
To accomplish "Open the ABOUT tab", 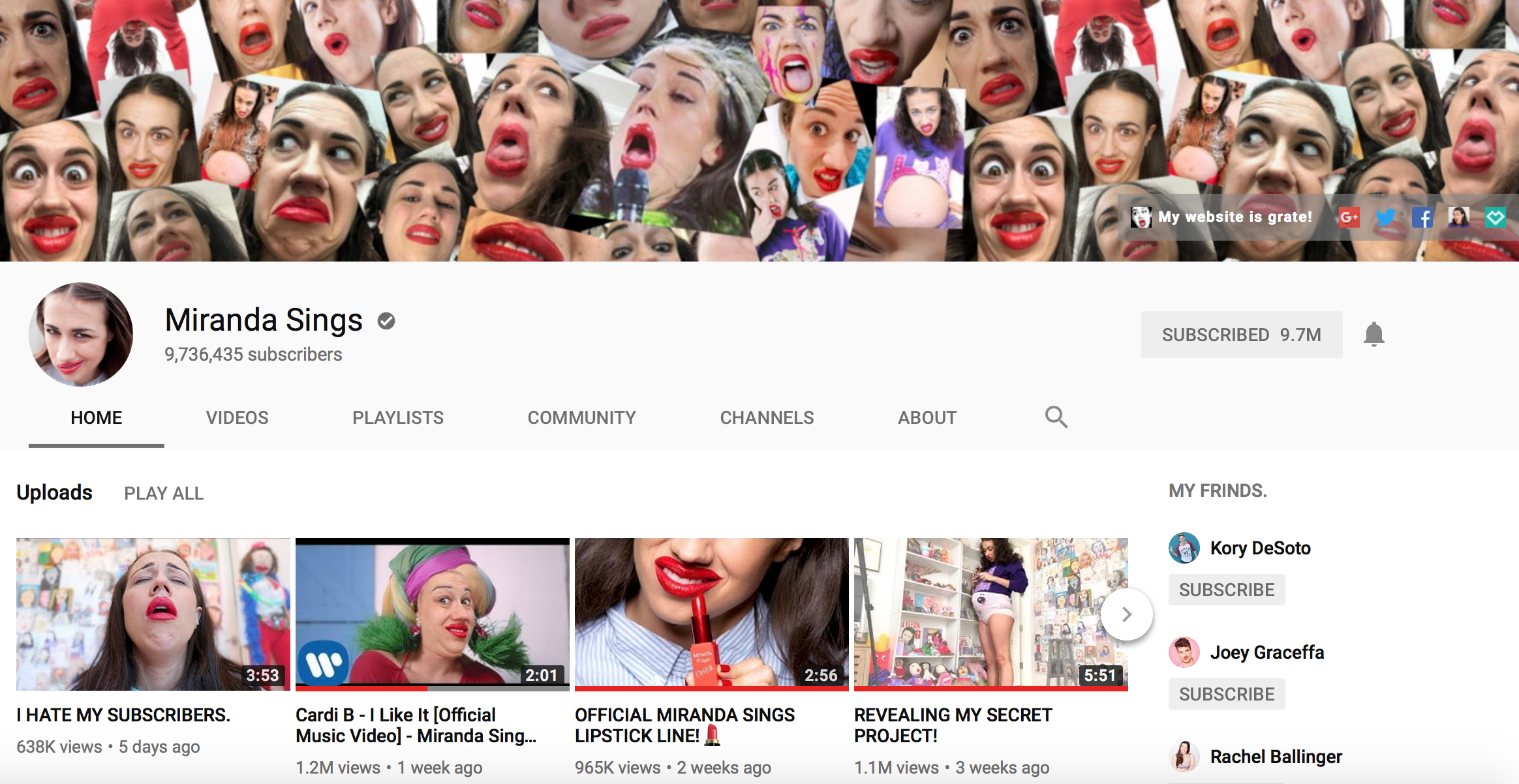I will [x=927, y=418].
